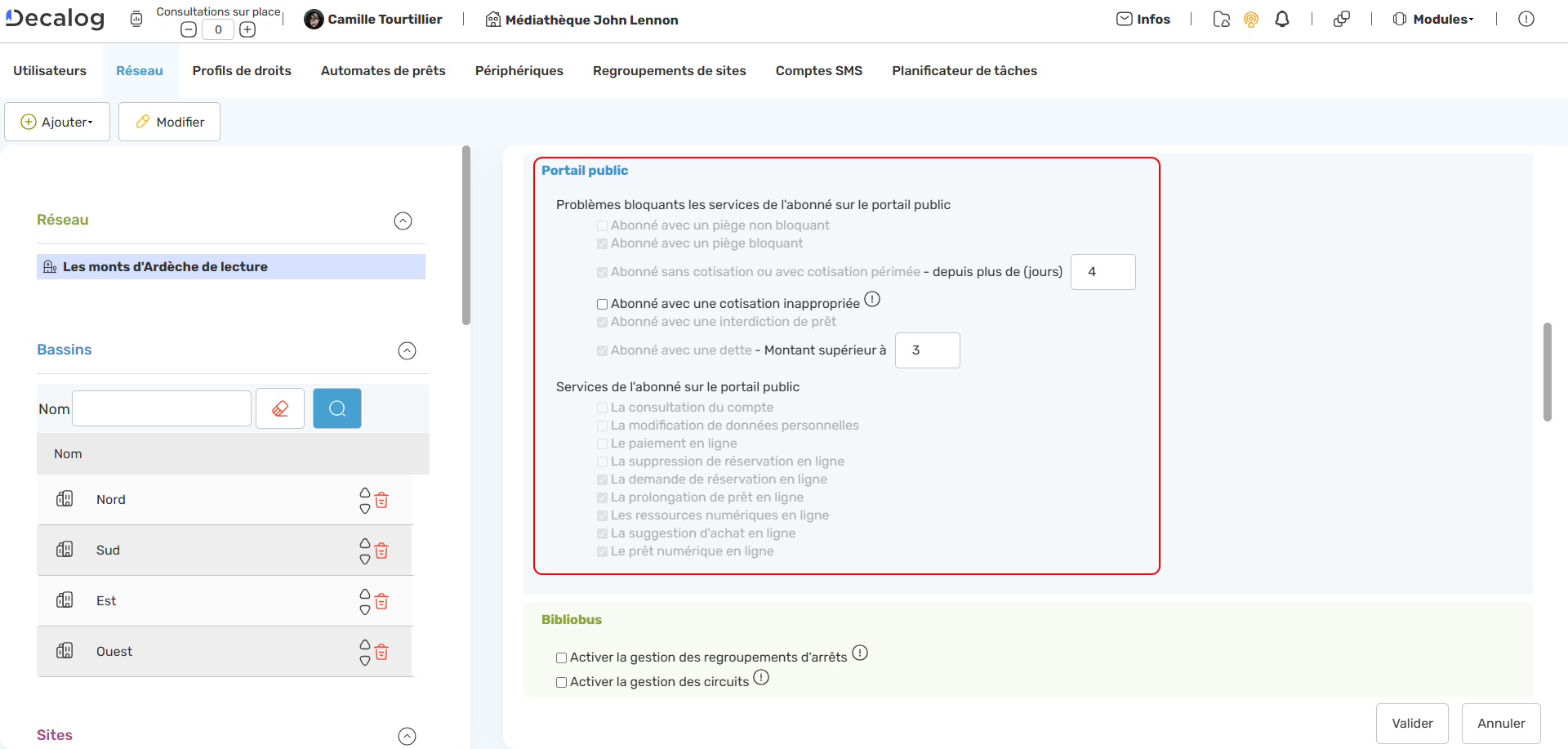Click the Valider button
The height and width of the screenshot is (749, 1568).
point(1412,723)
